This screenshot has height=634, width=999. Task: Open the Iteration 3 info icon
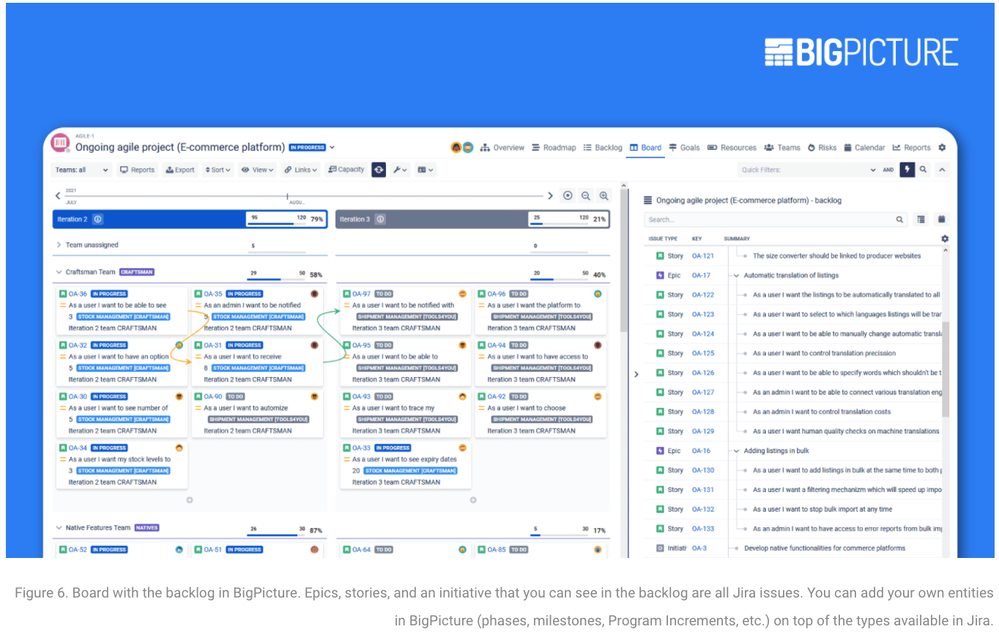pyautogui.click(x=380, y=219)
